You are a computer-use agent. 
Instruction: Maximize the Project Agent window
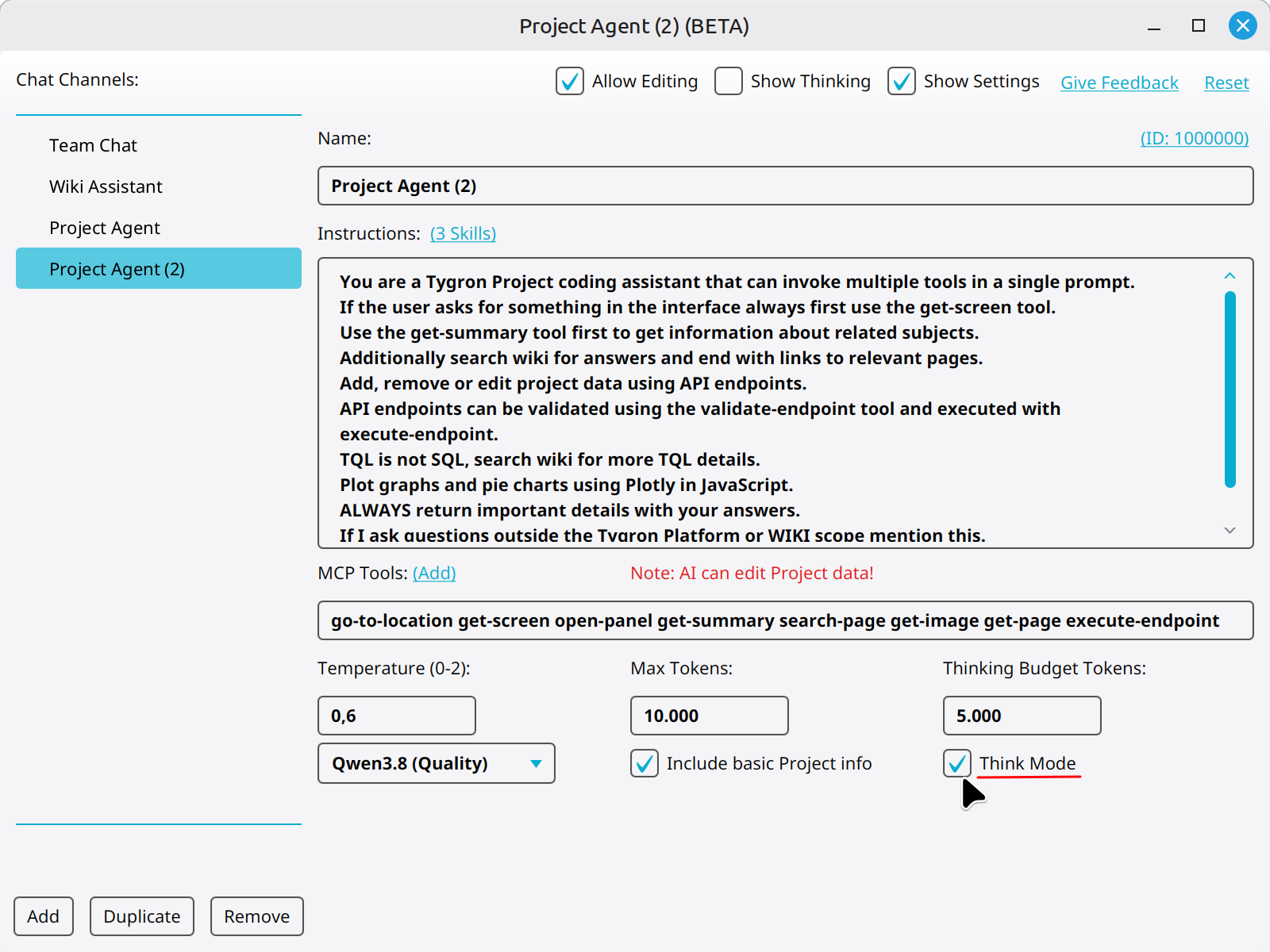[1199, 25]
